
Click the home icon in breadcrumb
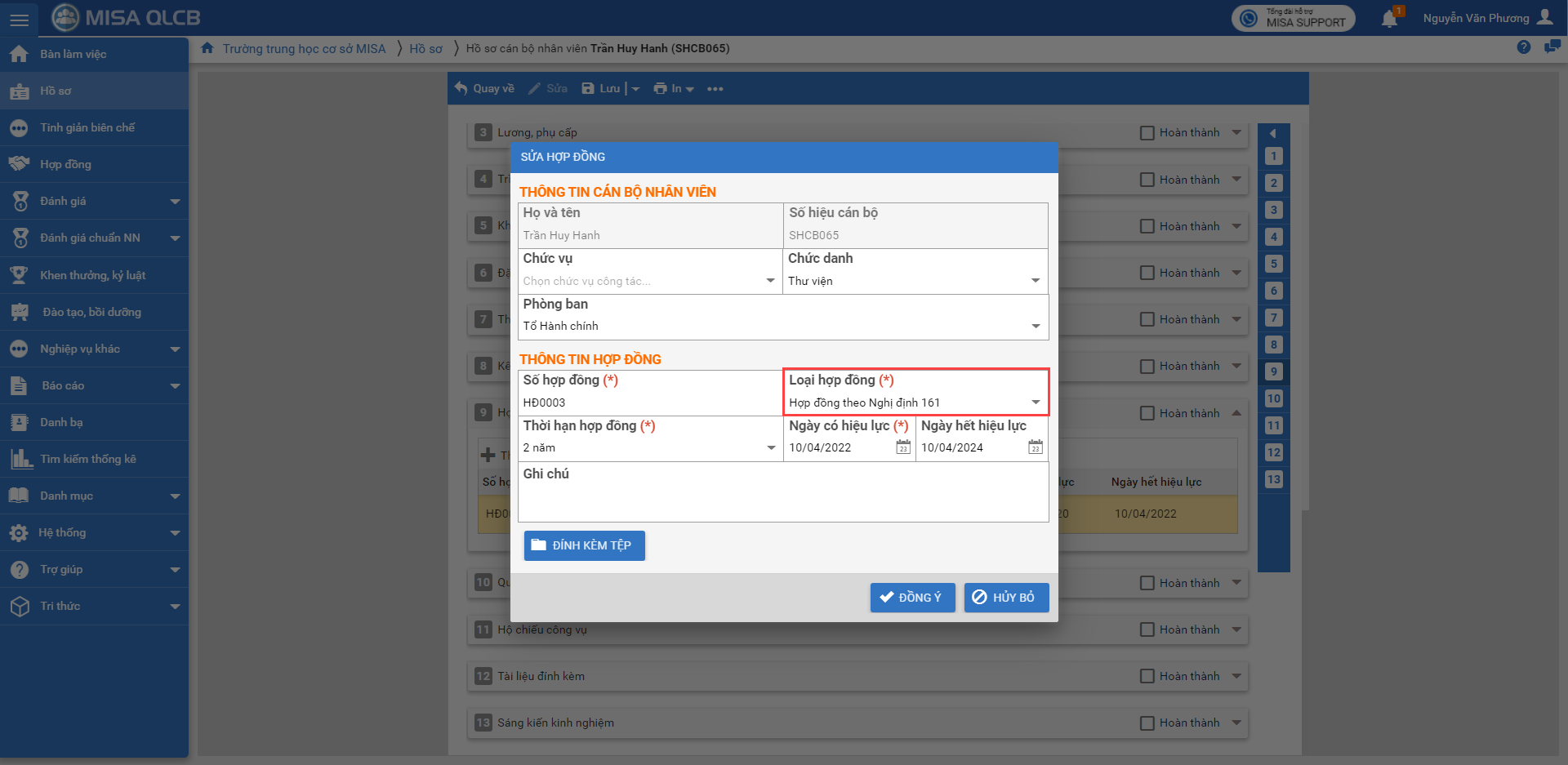[x=207, y=48]
